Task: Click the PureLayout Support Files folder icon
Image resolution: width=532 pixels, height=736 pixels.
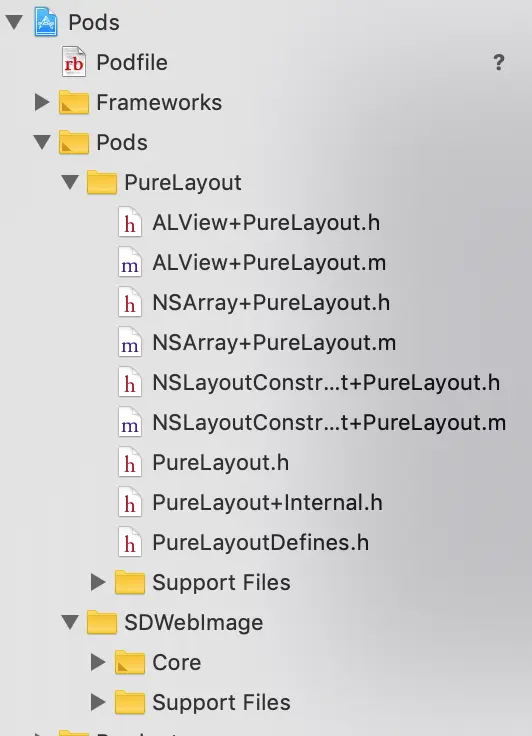Action: [x=130, y=583]
